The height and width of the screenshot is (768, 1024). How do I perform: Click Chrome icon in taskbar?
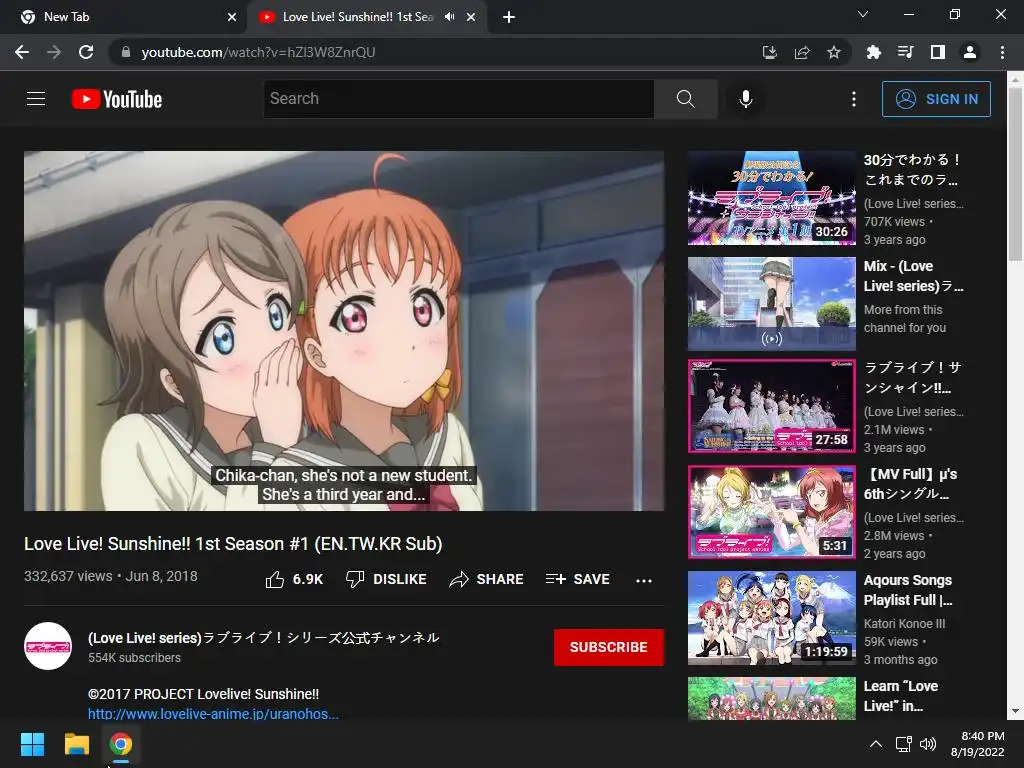tap(121, 744)
